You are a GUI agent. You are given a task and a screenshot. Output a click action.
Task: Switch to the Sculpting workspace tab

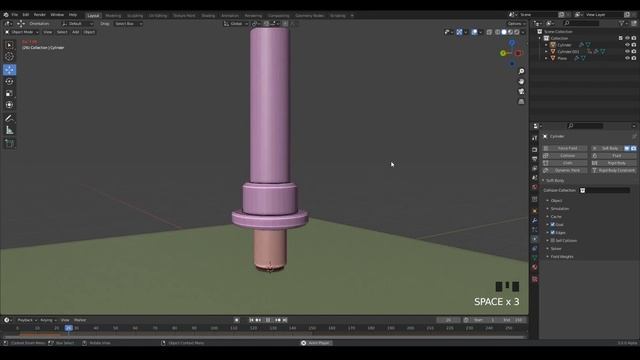coord(135,16)
